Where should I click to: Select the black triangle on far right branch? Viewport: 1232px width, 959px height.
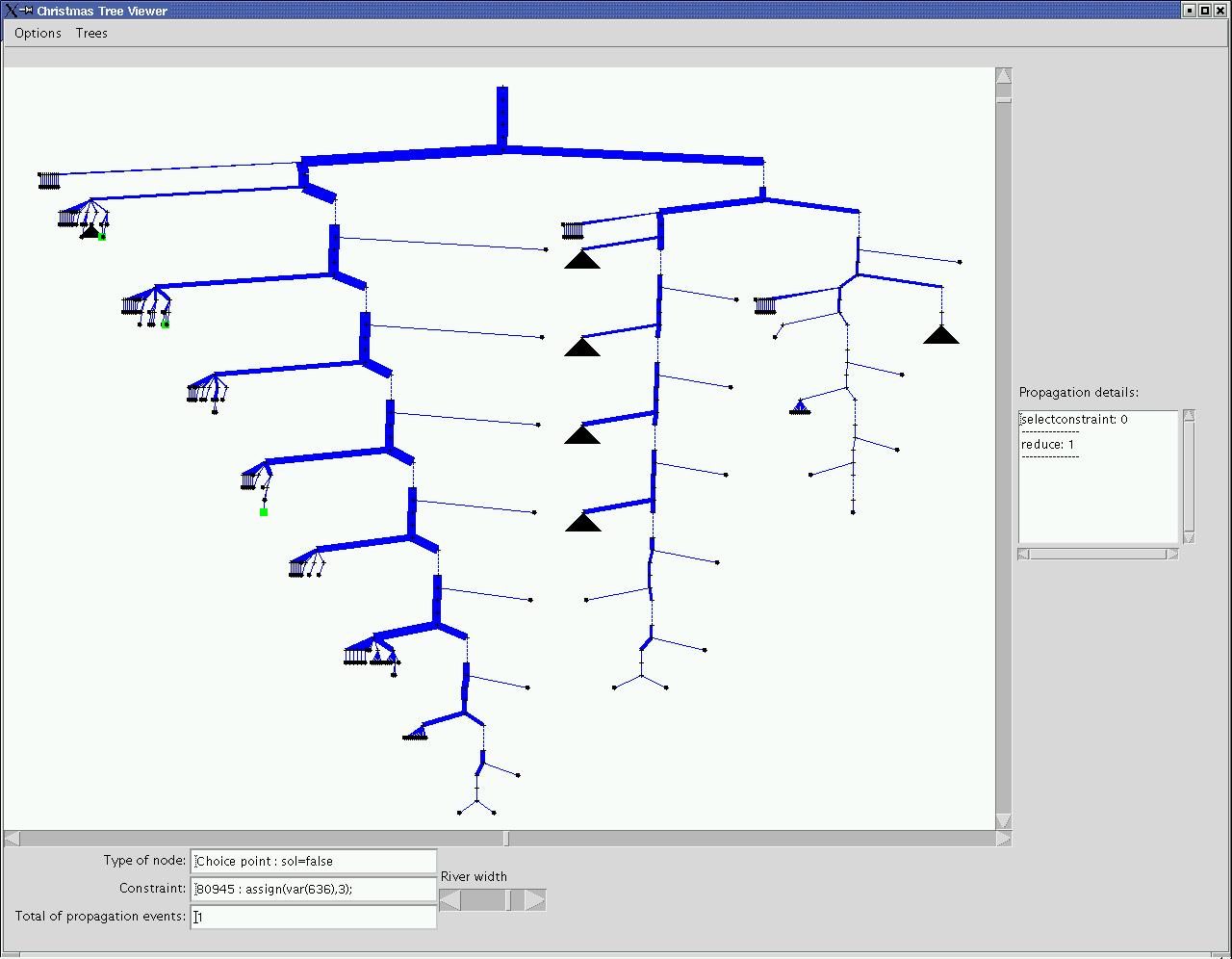coord(940,335)
